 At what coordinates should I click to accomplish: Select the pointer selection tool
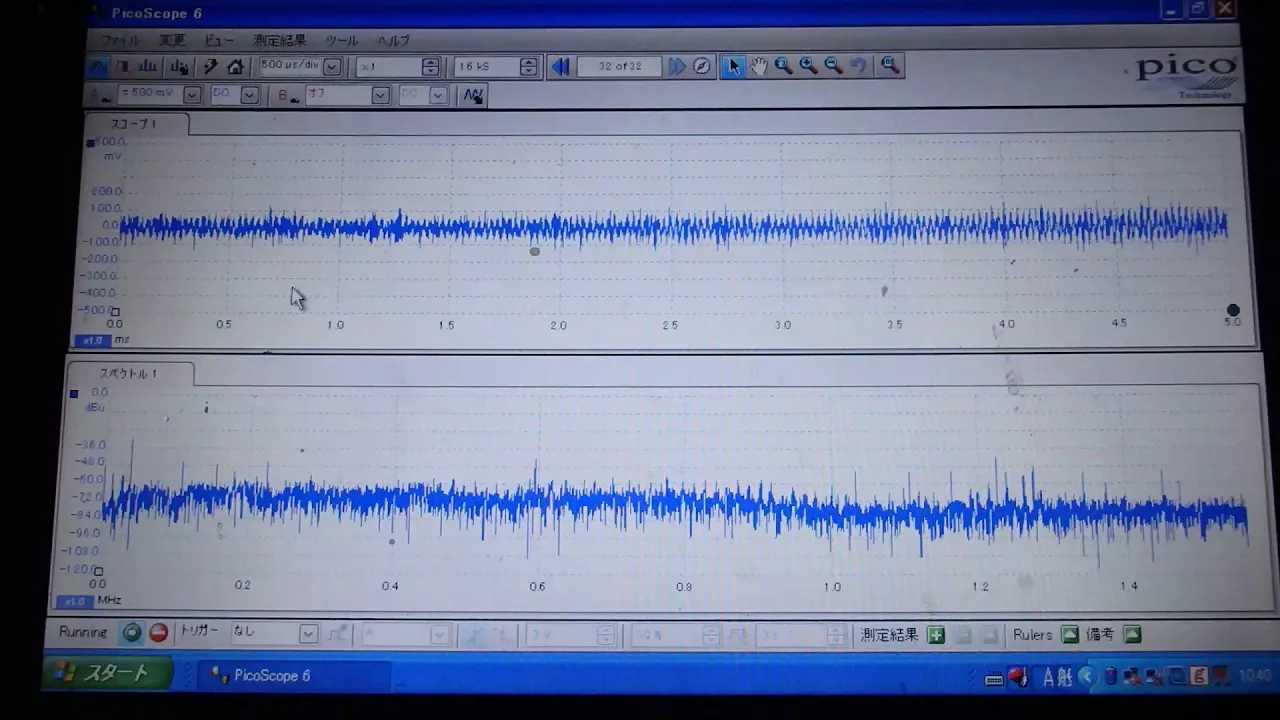(734, 66)
